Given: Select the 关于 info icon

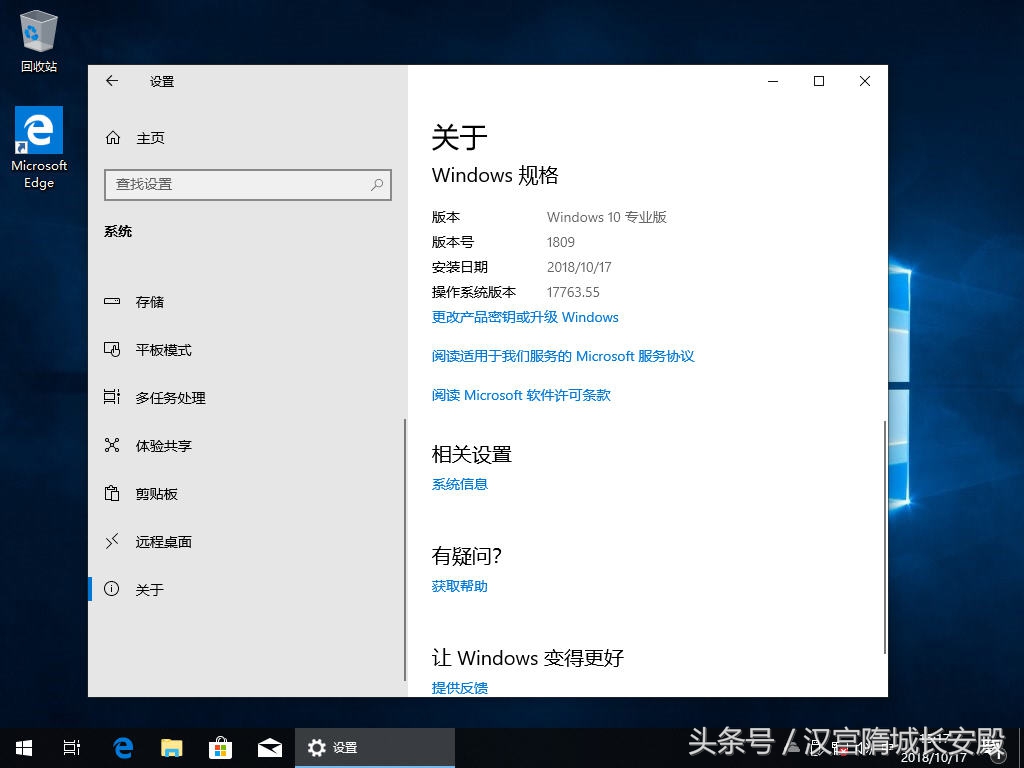Looking at the screenshot, I should tap(112, 589).
